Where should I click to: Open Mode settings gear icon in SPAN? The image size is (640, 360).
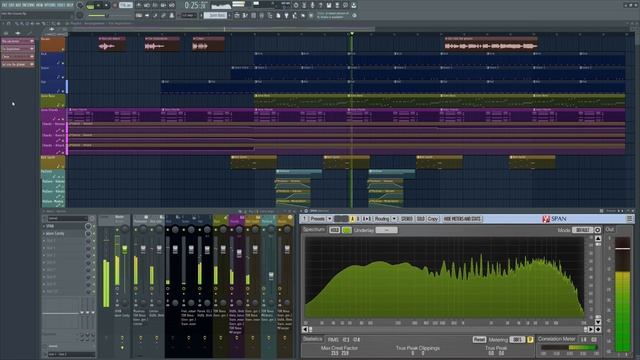point(598,230)
